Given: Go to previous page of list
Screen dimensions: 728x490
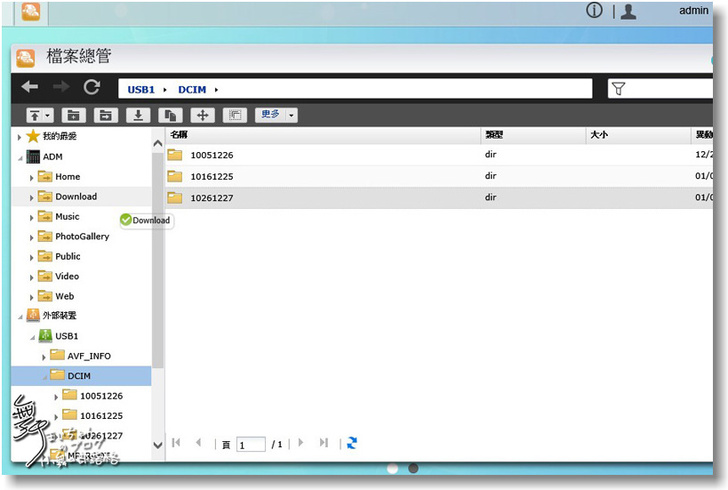Looking at the screenshot, I should pos(199,443).
